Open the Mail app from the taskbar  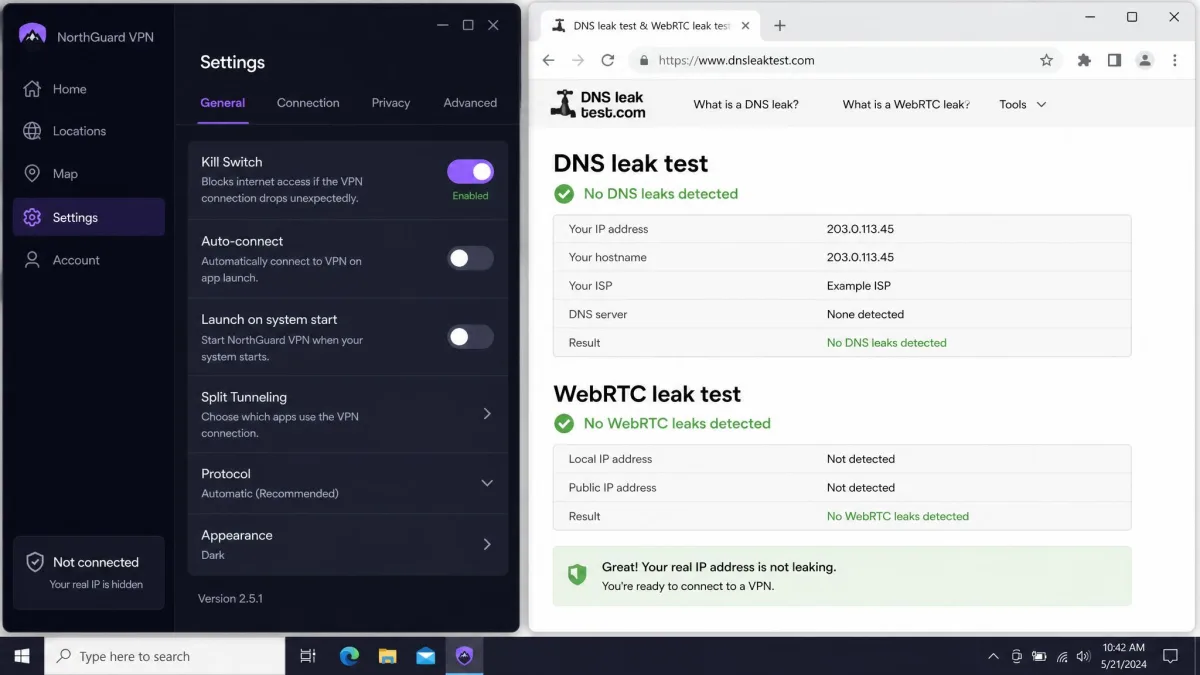click(x=426, y=656)
